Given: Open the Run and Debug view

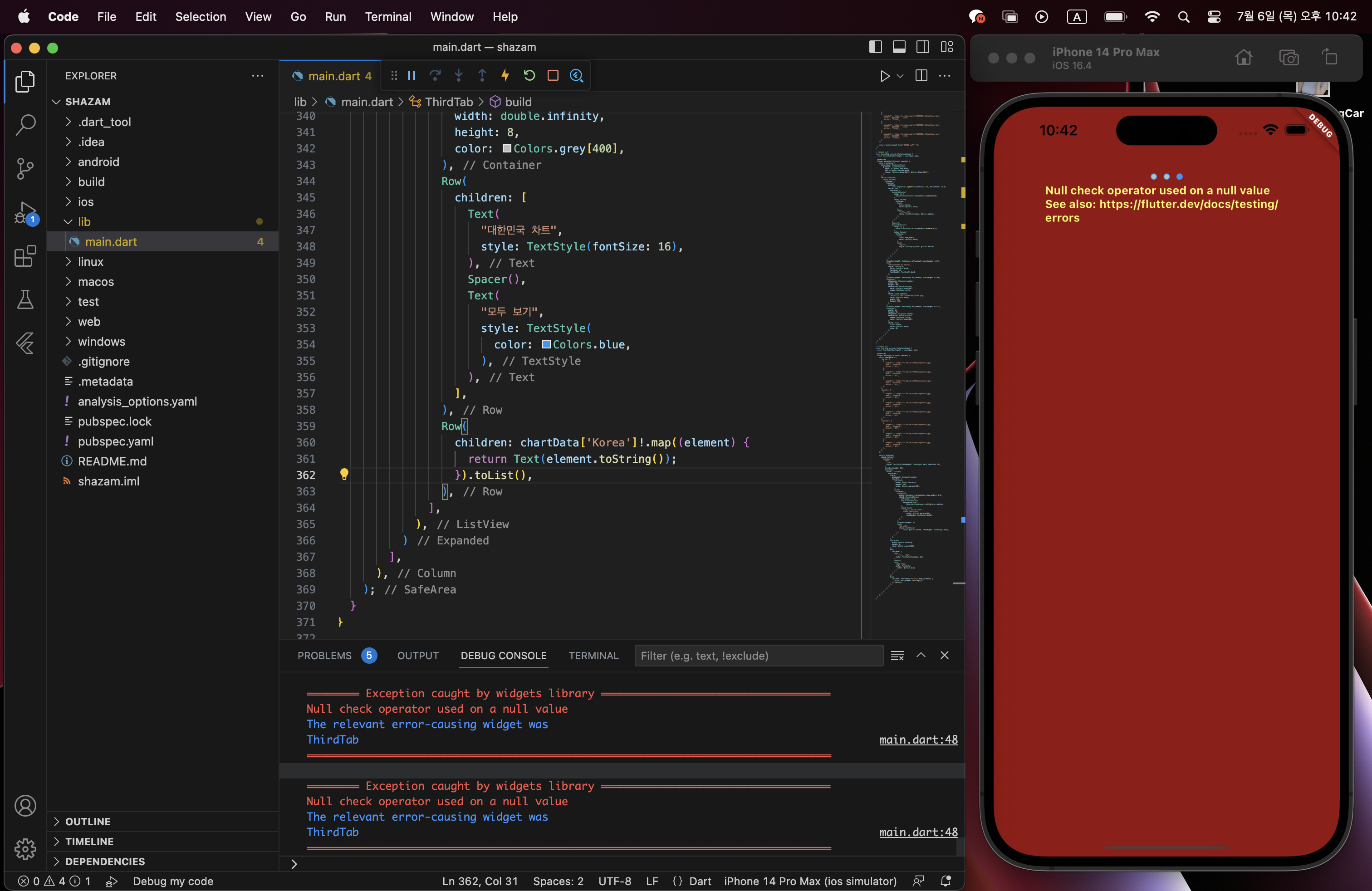Looking at the screenshot, I should [25, 213].
